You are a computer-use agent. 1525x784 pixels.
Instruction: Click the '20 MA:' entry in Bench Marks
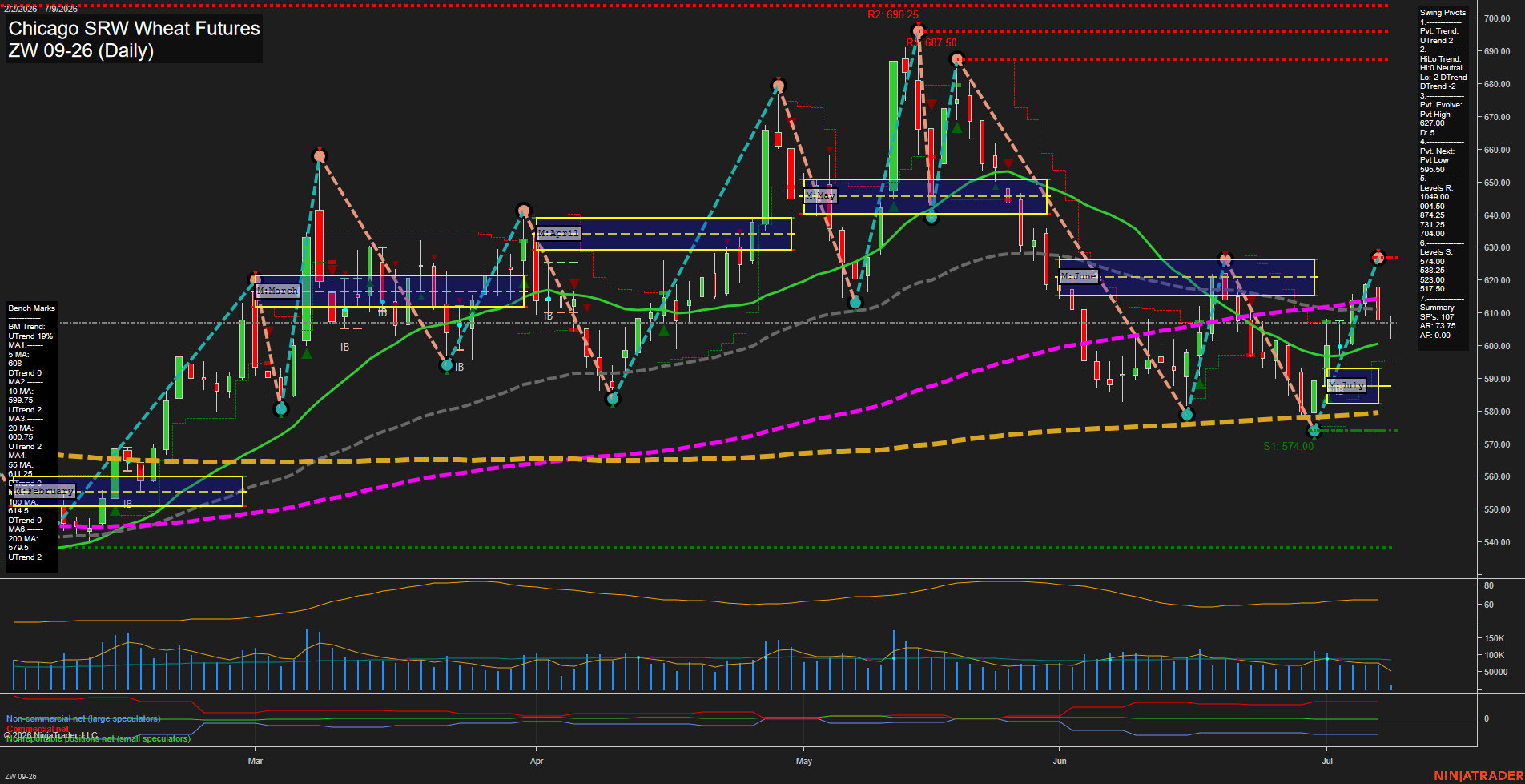coord(22,428)
